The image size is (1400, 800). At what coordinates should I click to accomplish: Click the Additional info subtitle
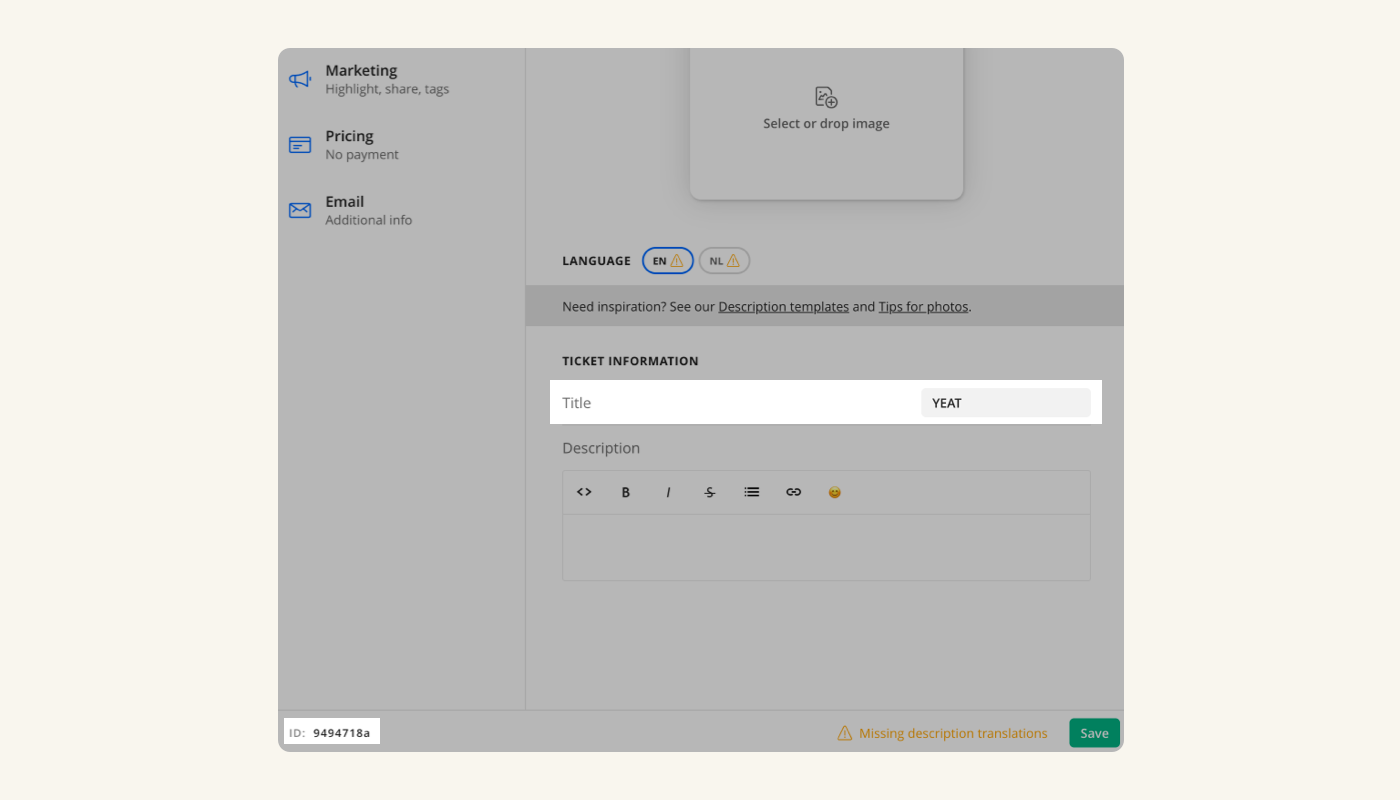coord(368,220)
